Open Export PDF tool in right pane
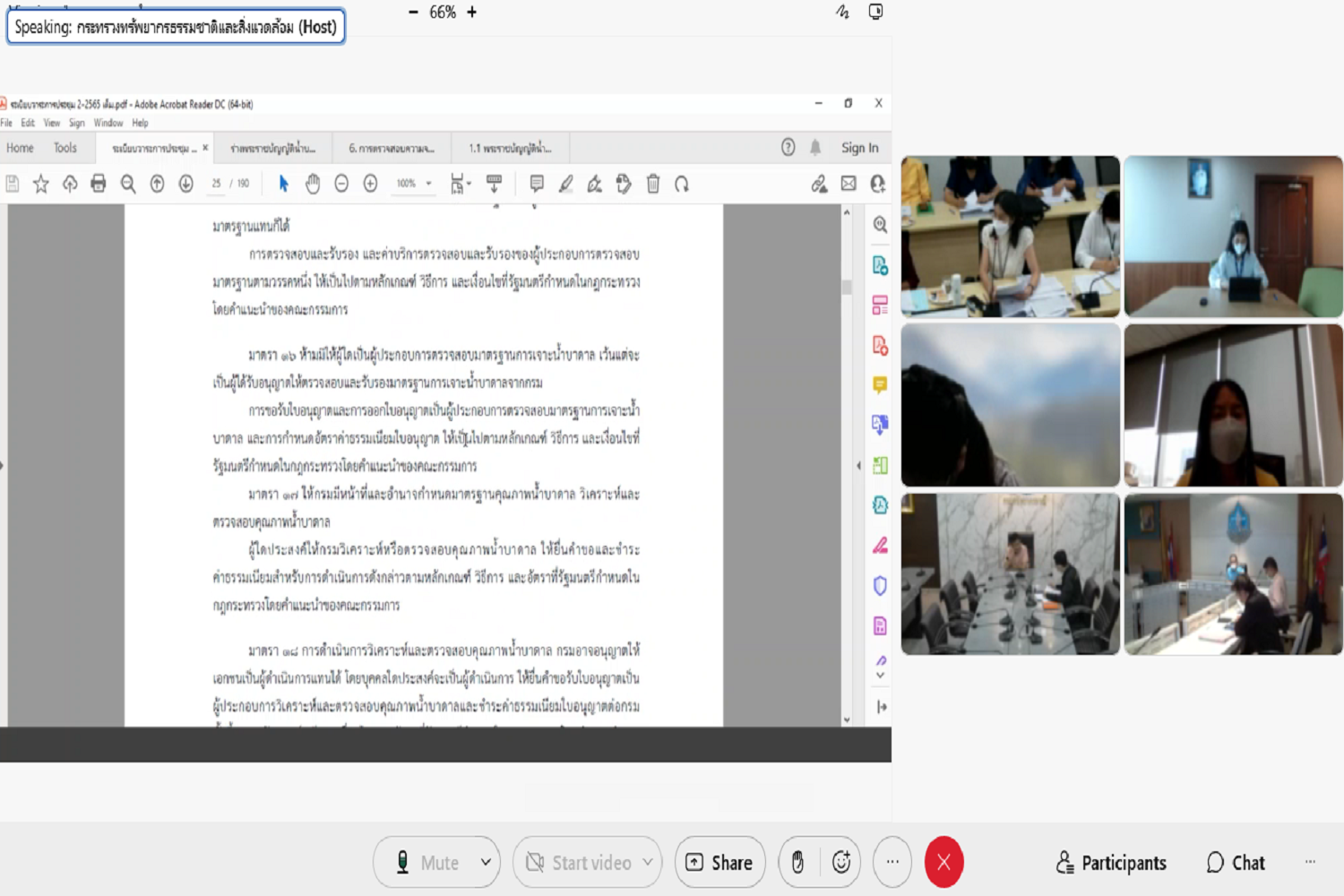Screen dimensions: 1344x896 pos(880,265)
